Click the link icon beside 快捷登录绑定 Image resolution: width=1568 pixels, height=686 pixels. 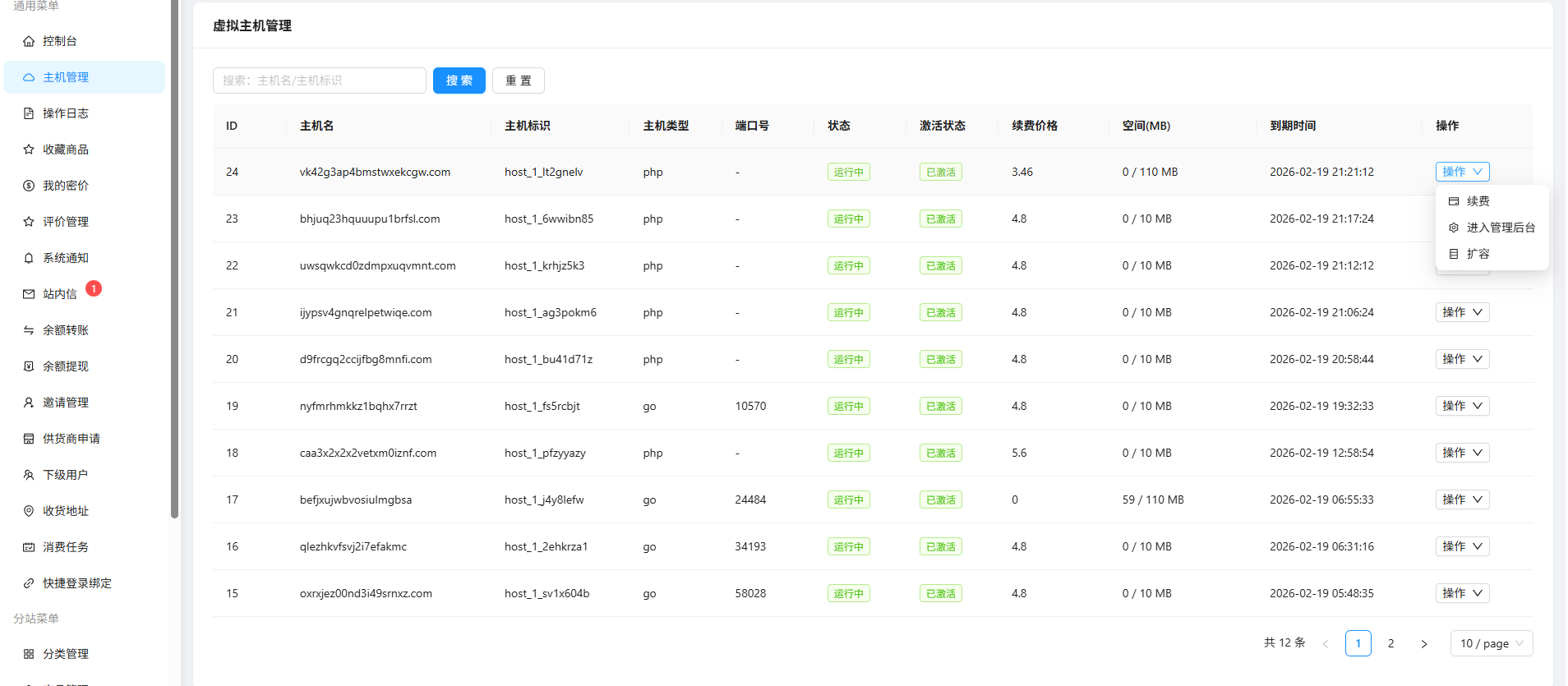[x=29, y=583]
